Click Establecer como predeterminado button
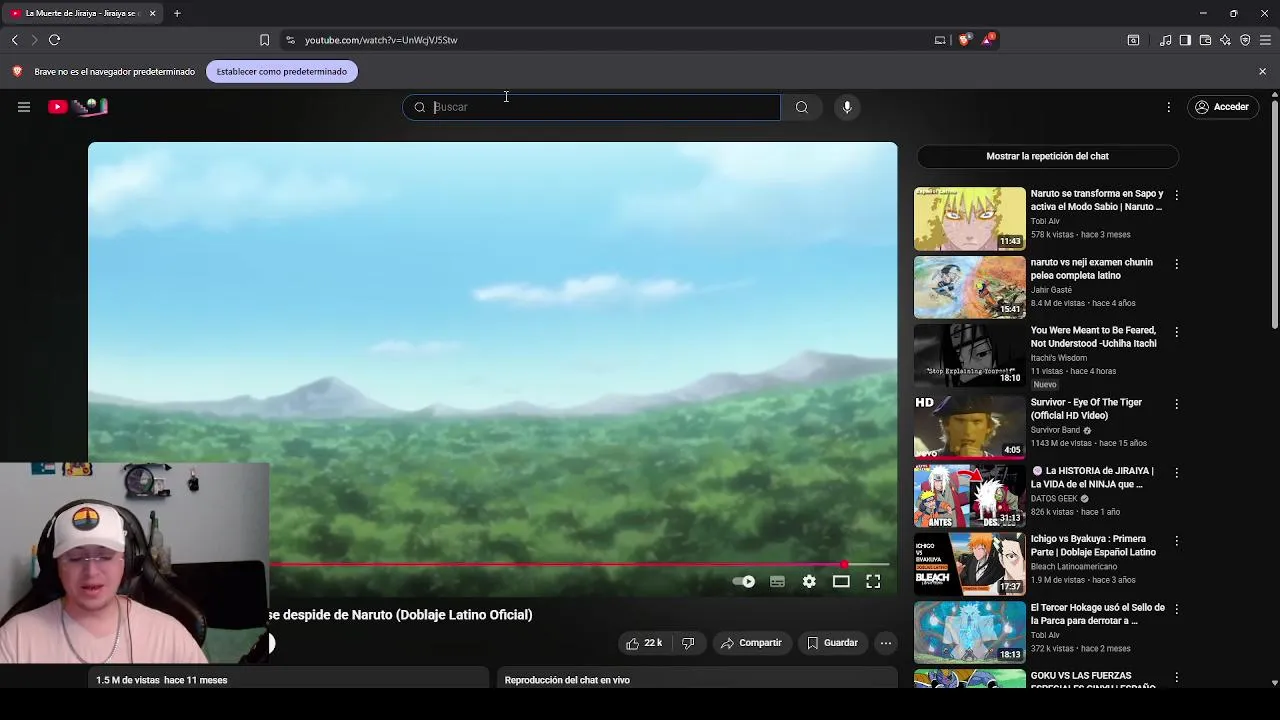This screenshot has width=1280, height=720. (x=282, y=71)
